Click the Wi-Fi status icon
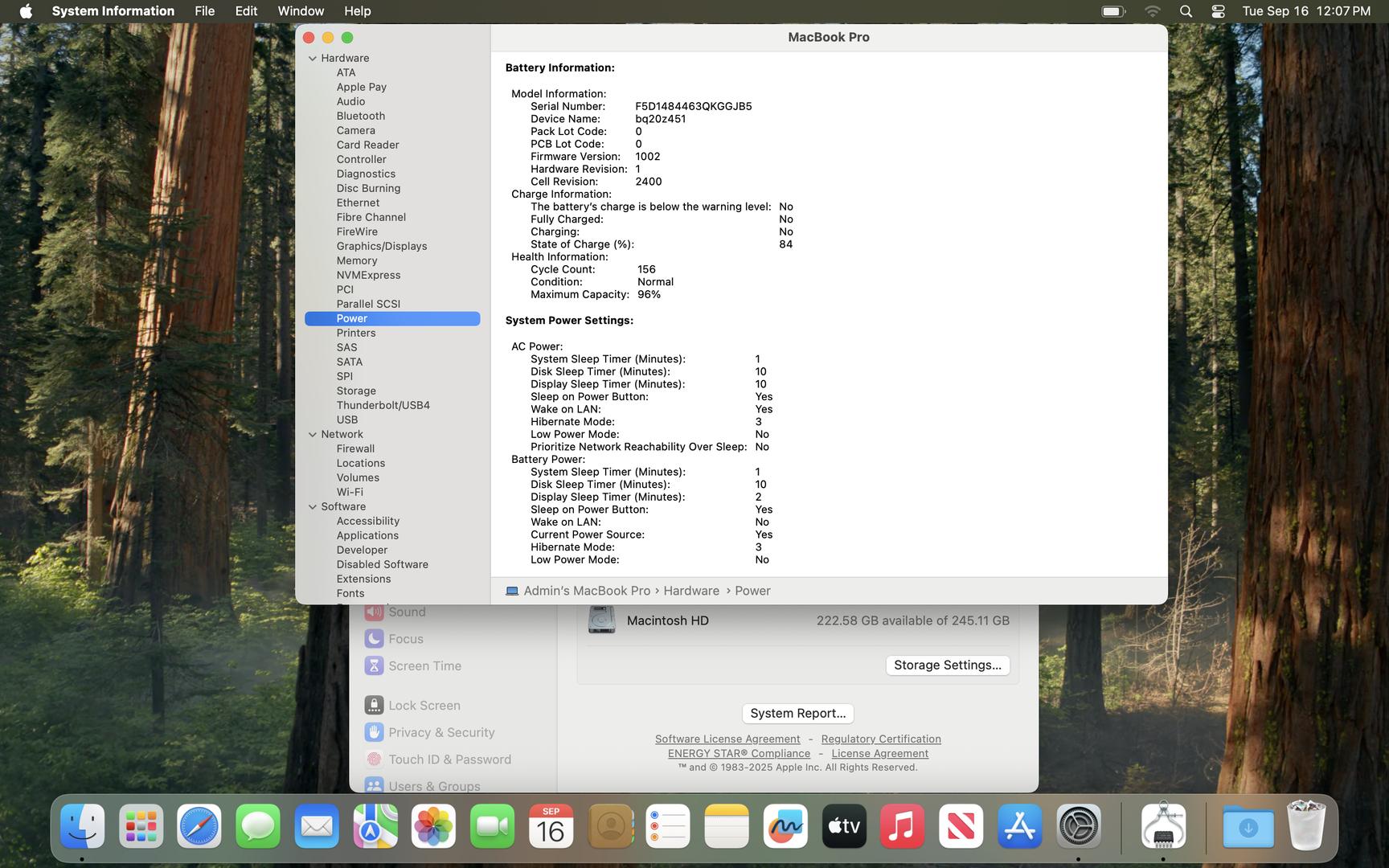 (1153, 11)
